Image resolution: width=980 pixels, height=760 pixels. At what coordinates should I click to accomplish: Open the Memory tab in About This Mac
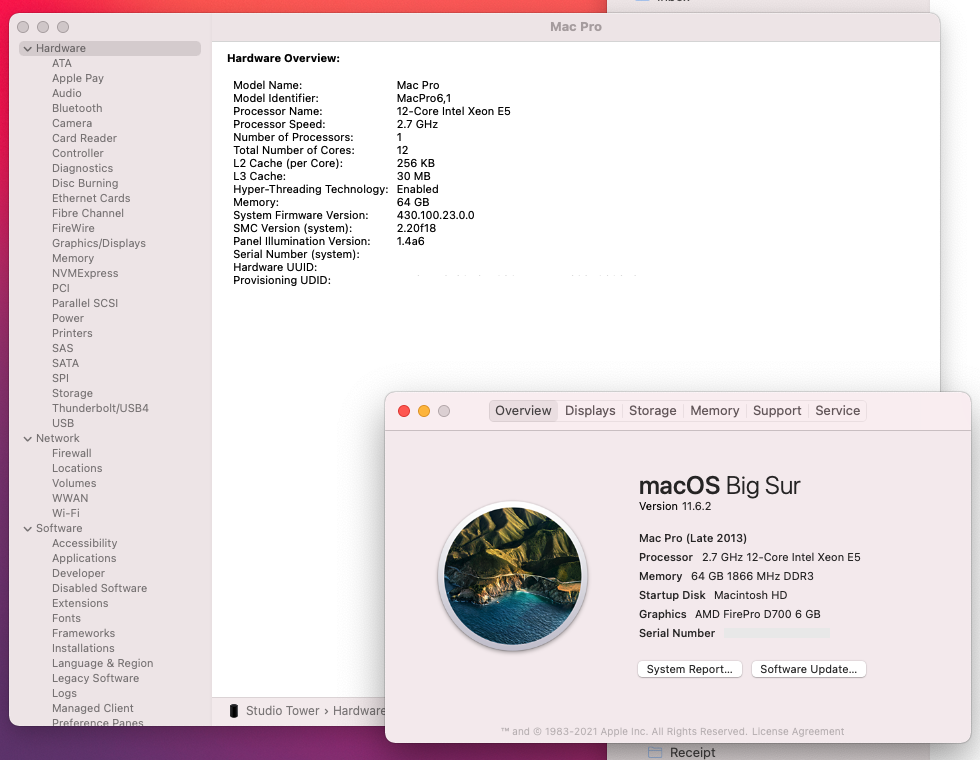click(714, 411)
